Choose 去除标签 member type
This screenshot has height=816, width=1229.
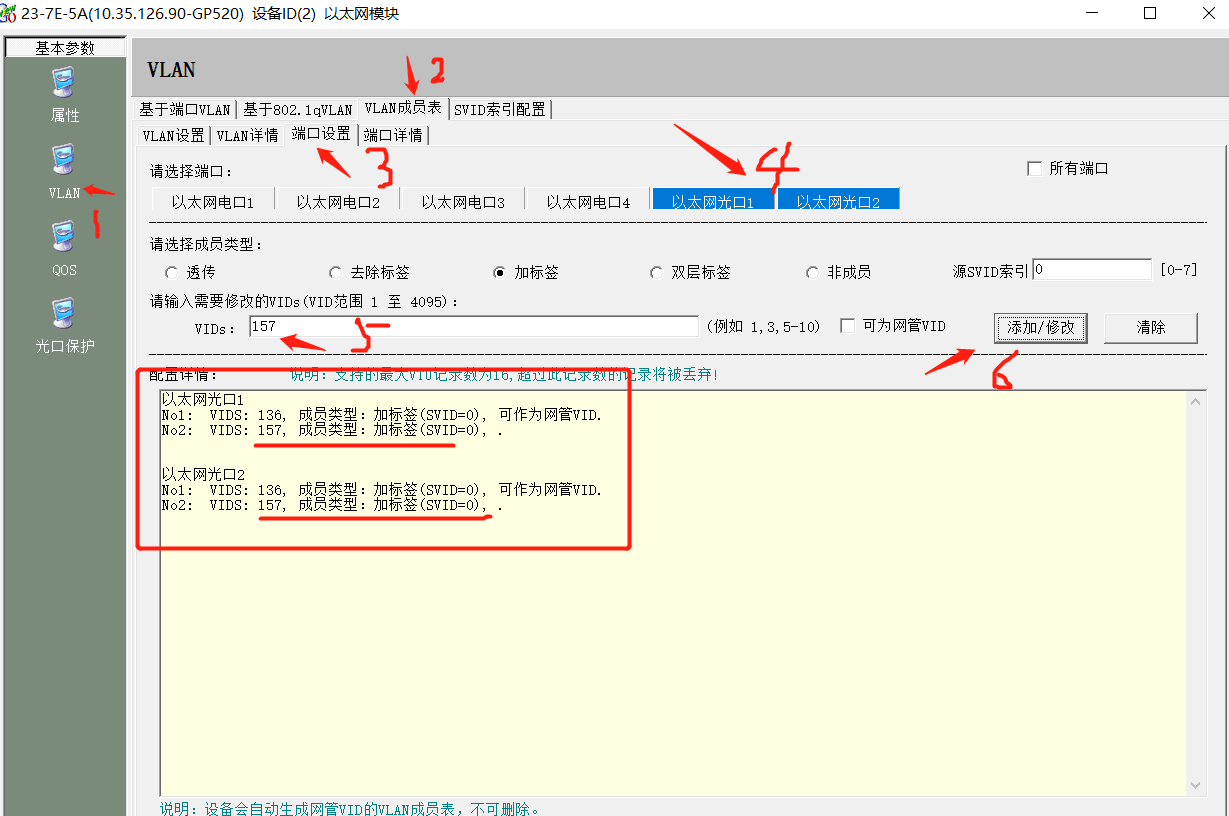coord(335,272)
